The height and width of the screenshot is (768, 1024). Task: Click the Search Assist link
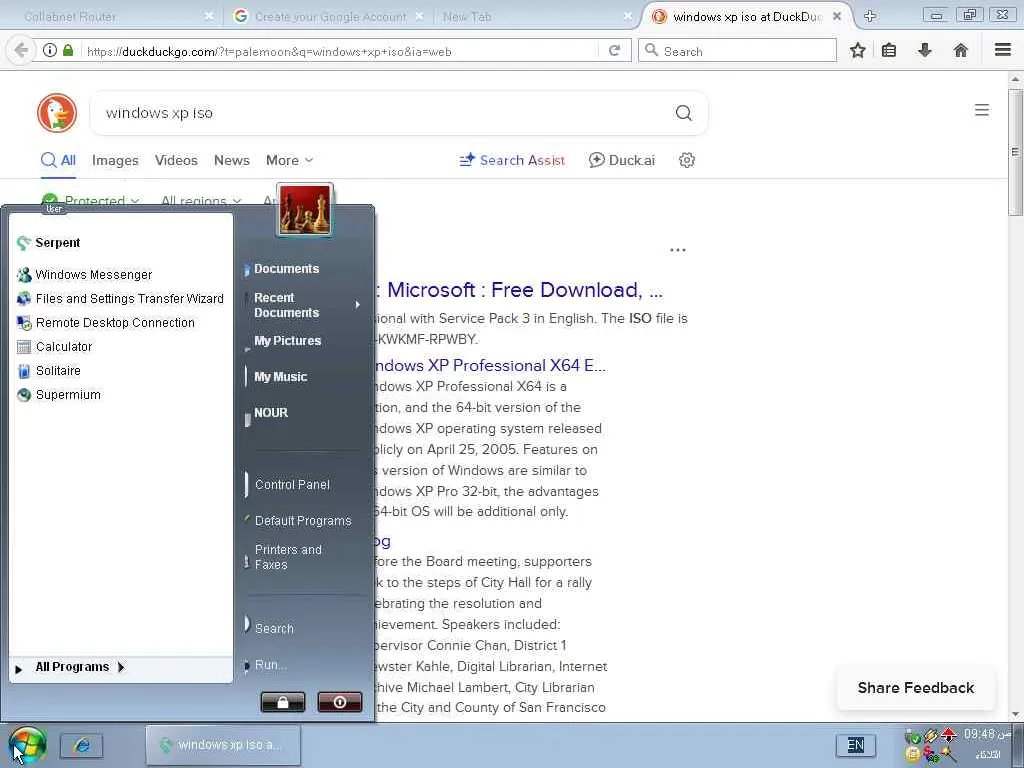pyautogui.click(x=513, y=160)
